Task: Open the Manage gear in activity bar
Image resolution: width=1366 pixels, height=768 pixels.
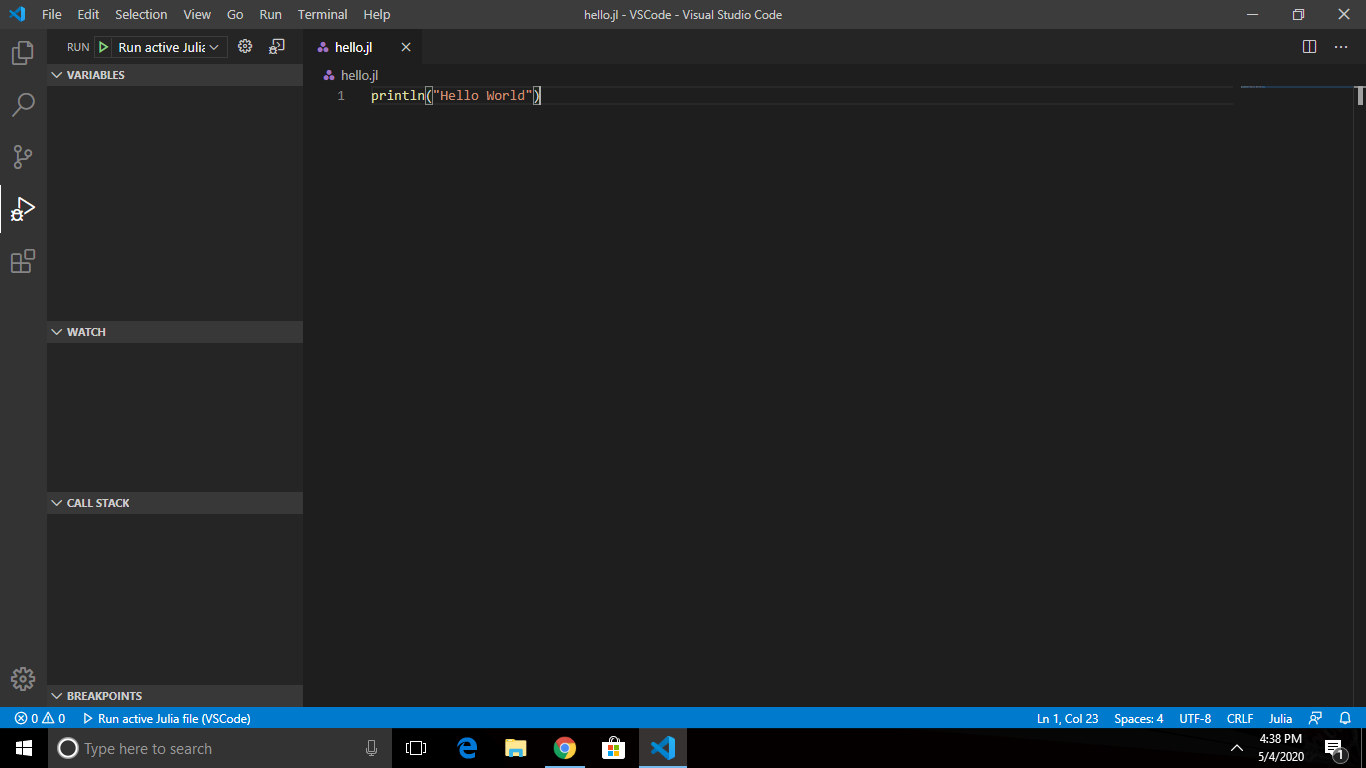Action: click(x=23, y=679)
